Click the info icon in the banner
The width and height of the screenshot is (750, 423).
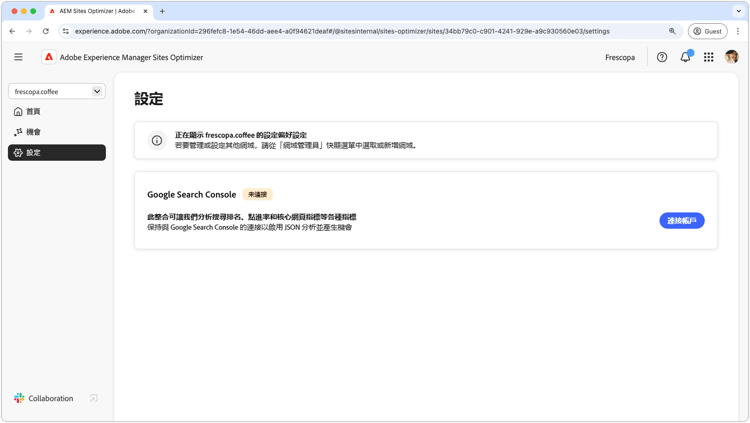pos(156,140)
